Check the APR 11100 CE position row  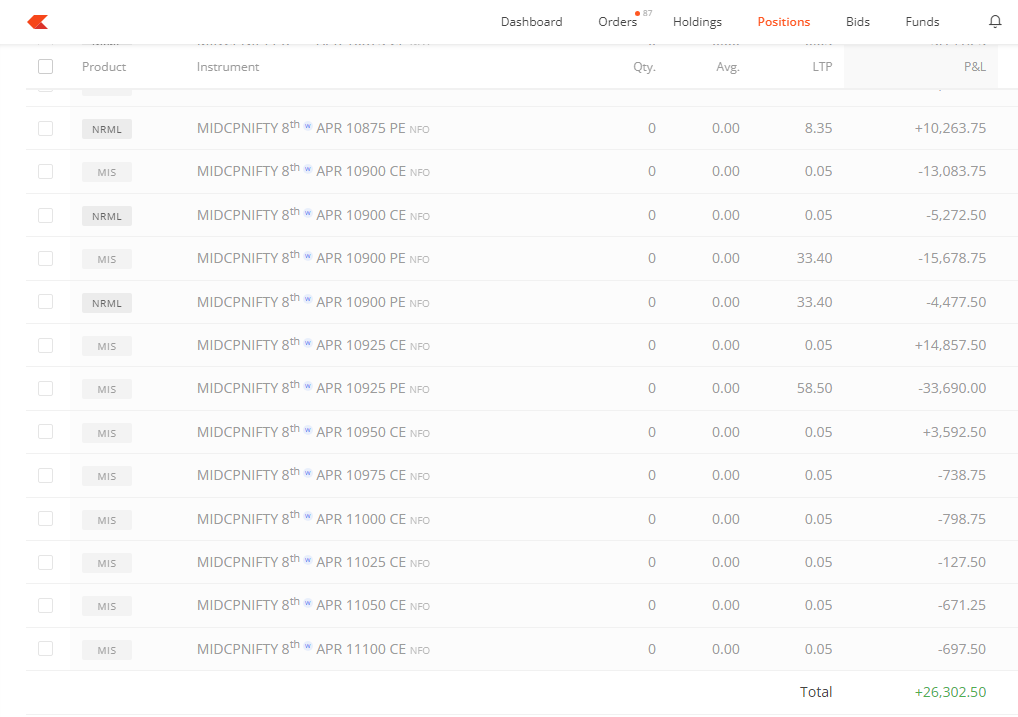click(x=45, y=649)
